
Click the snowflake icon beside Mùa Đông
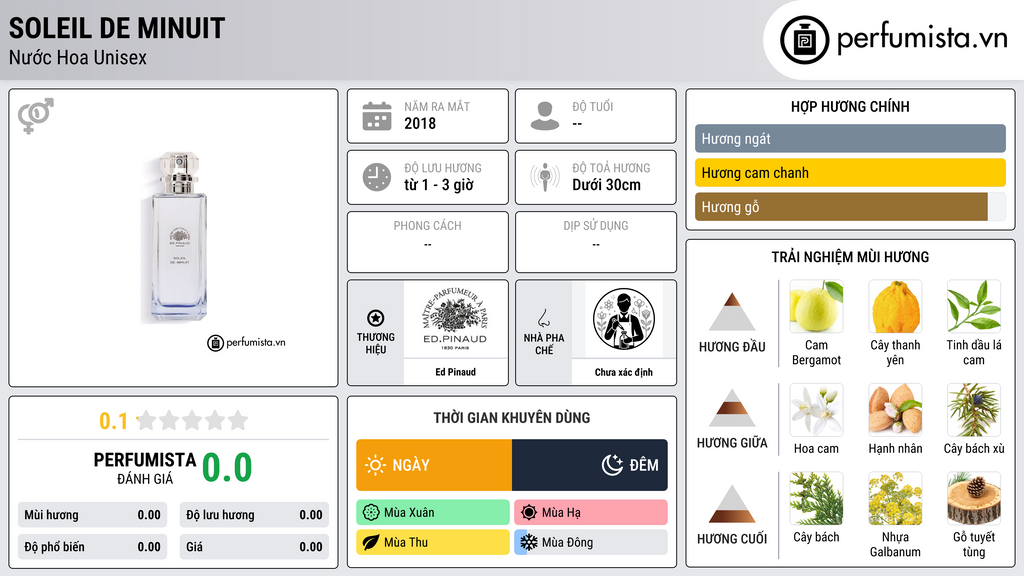pyautogui.click(x=529, y=542)
